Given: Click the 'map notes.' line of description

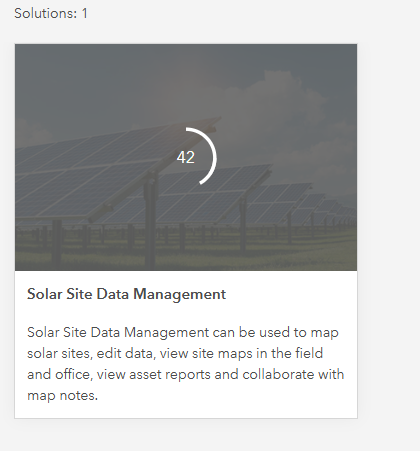Looking at the screenshot, I should pos(62,395).
